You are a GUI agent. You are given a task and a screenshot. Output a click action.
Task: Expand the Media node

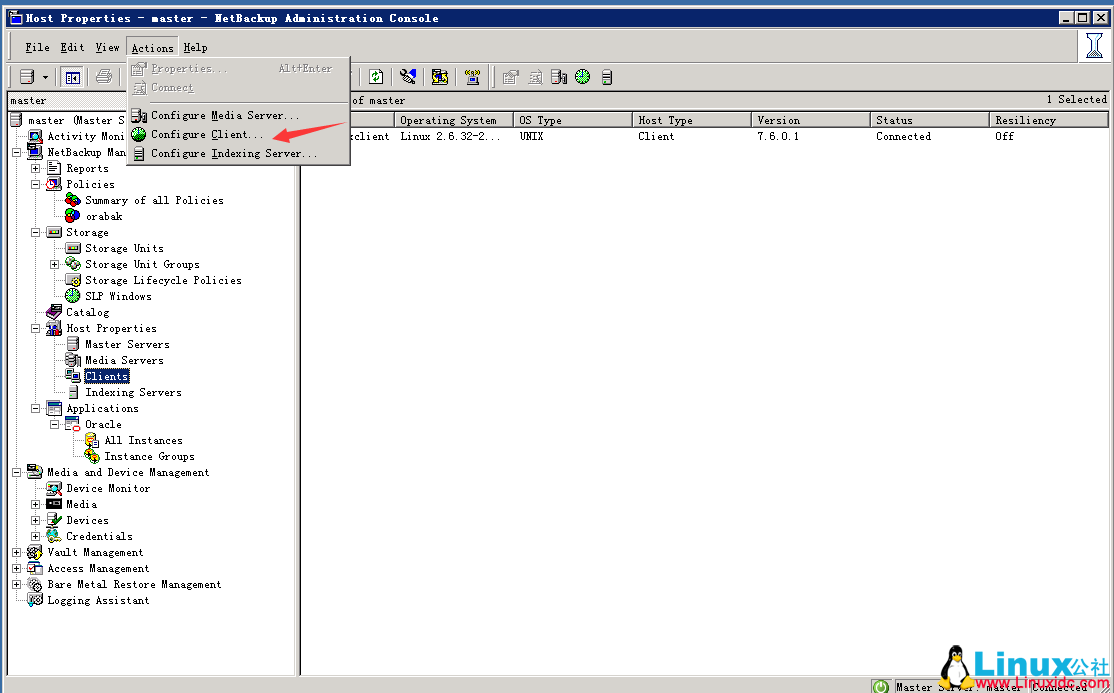point(33,504)
